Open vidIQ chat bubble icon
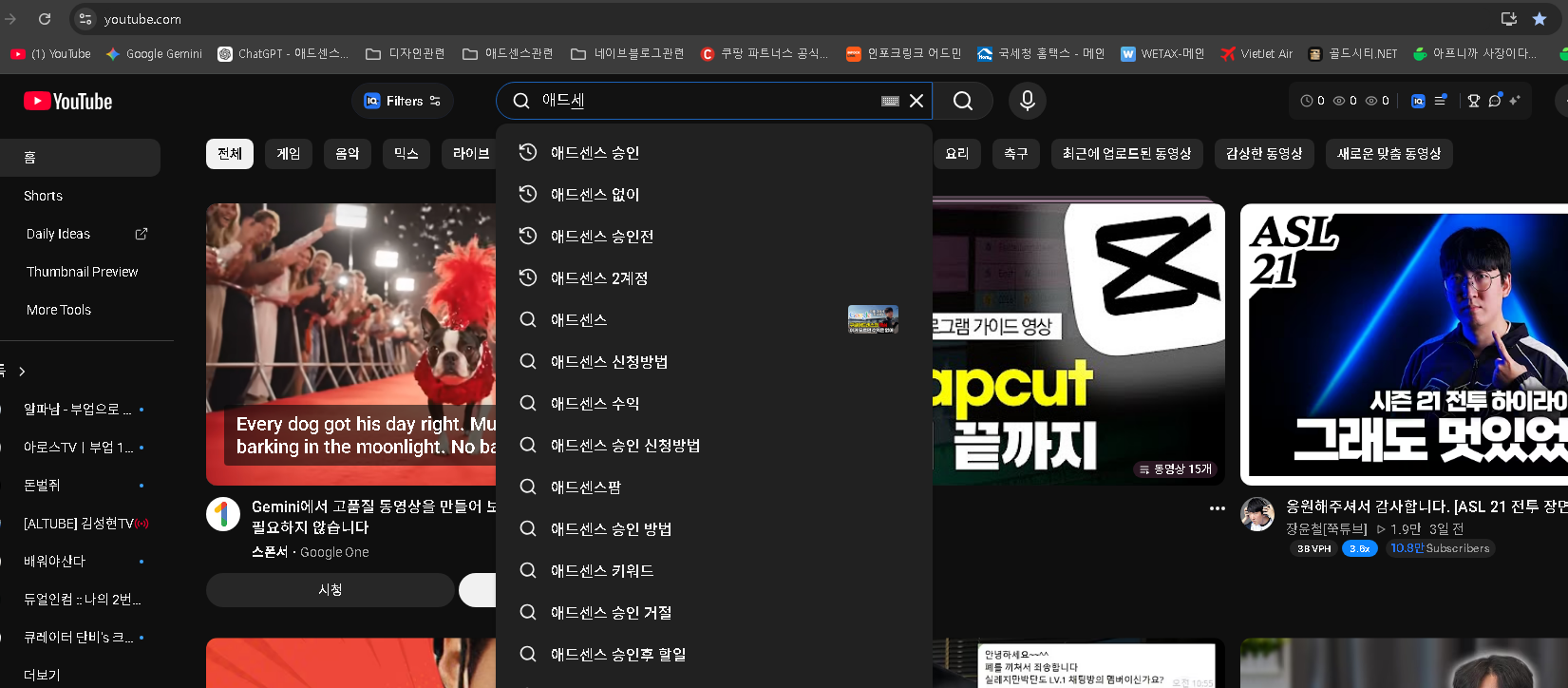The image size is (1568, 688). pos(1495,101)
